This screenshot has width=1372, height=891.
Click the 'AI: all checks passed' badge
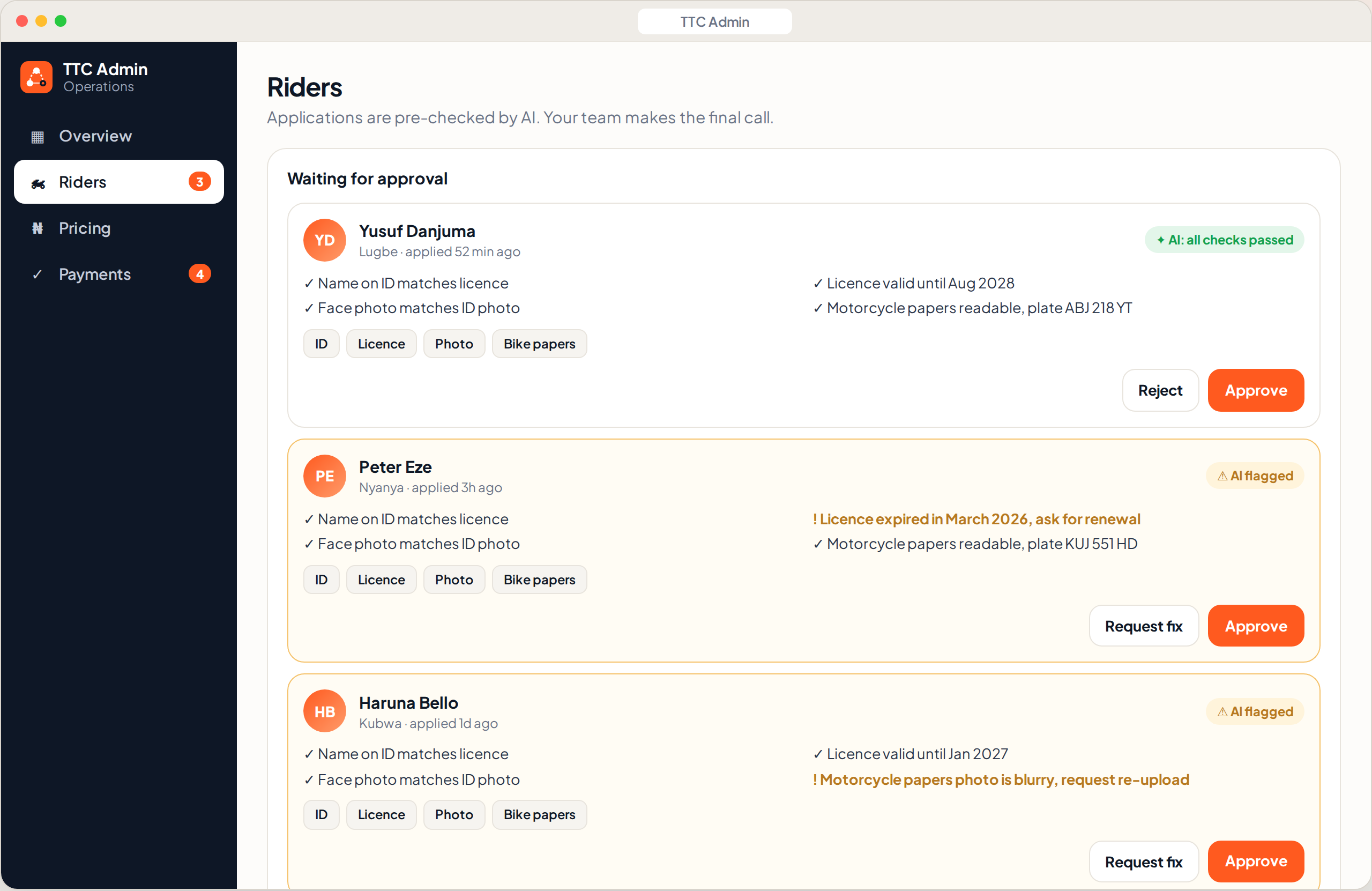pyautogui.click(x=1224, y=240)
